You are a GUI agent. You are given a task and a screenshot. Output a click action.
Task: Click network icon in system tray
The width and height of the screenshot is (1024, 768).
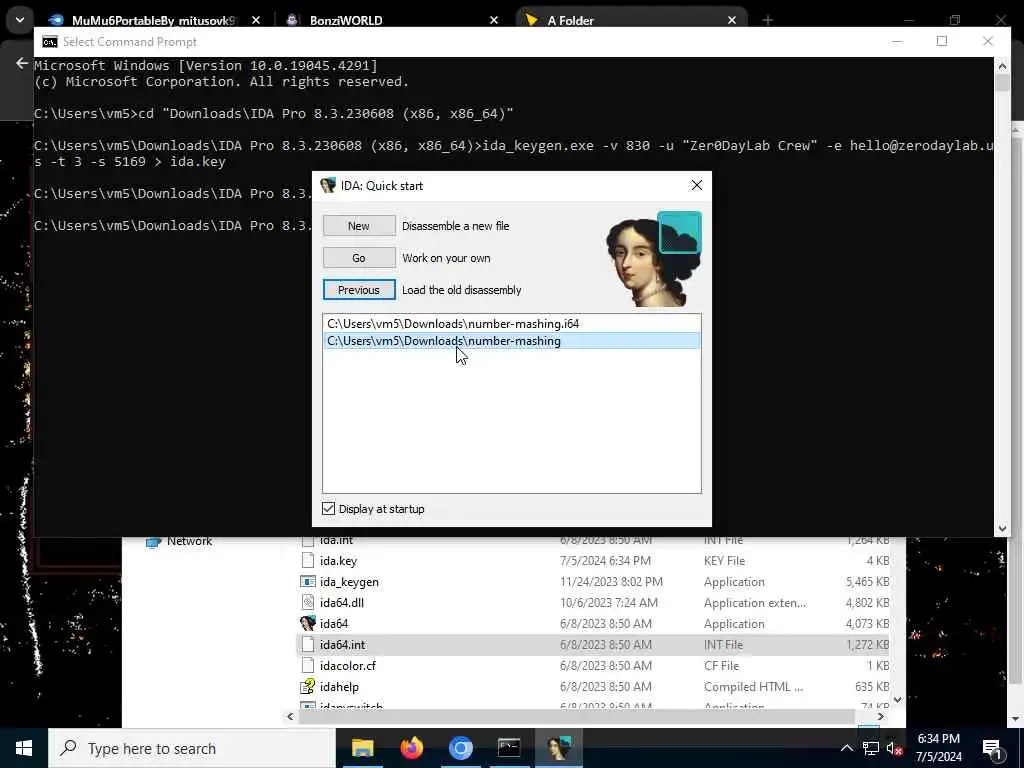click(871, 748)
